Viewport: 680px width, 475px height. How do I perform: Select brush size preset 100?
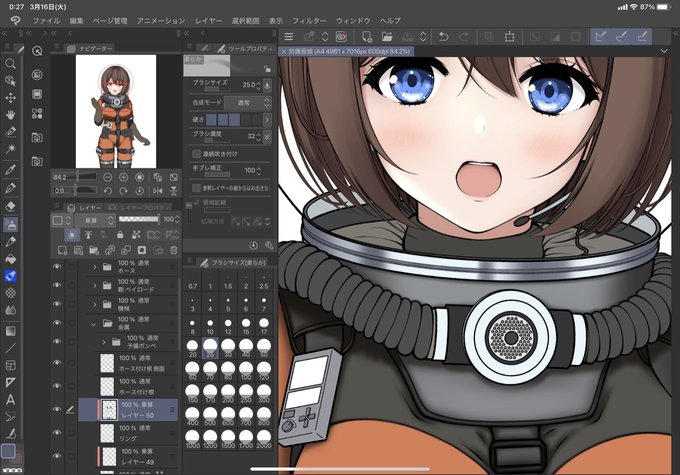246,371
